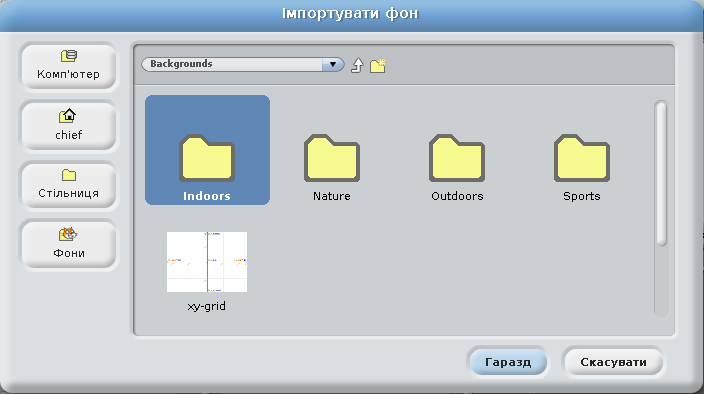Click the home icon above chief
The image size is (704, 394).
(68, 116)
